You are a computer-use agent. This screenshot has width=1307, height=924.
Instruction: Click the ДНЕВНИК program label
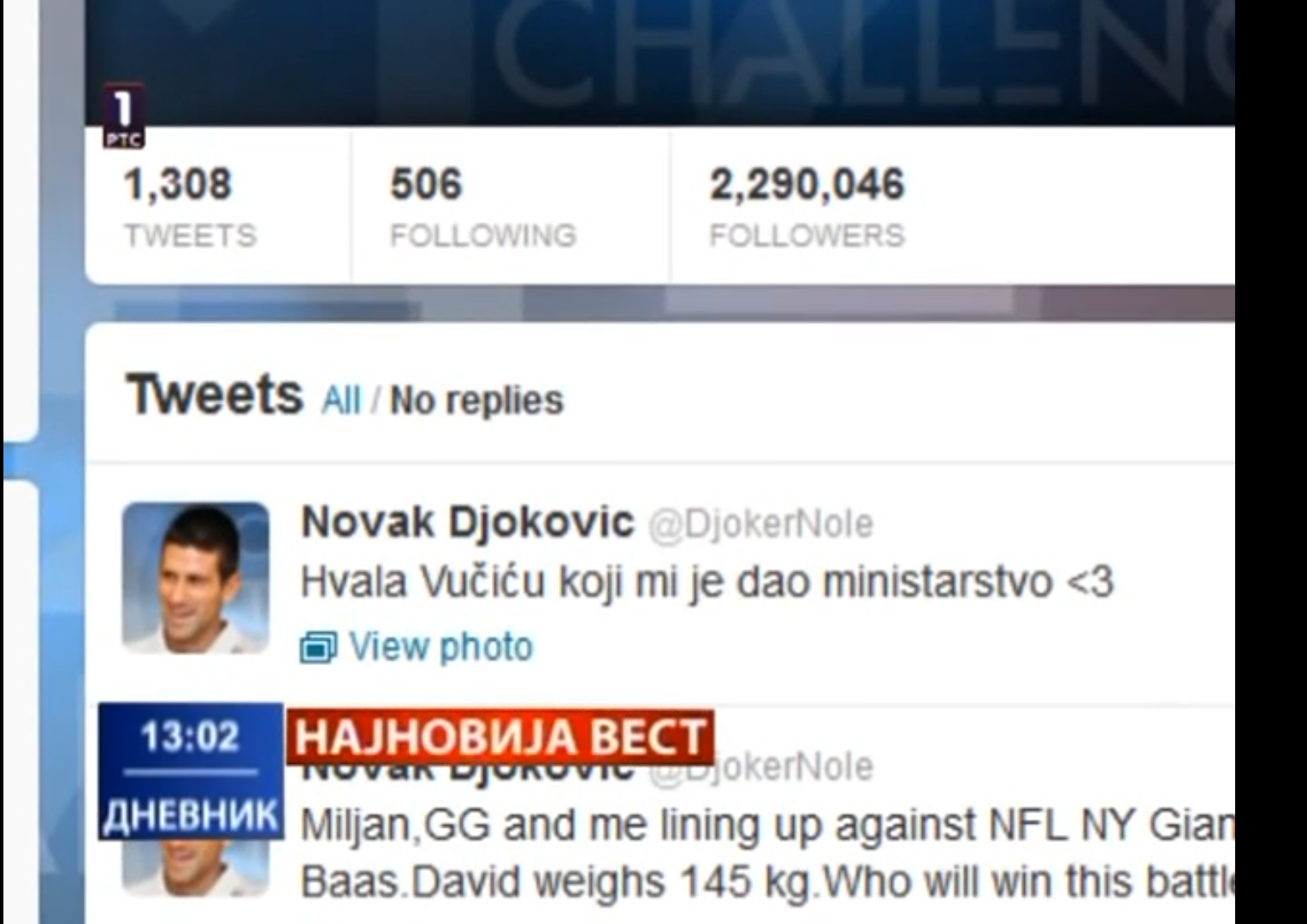pos(190,814)
